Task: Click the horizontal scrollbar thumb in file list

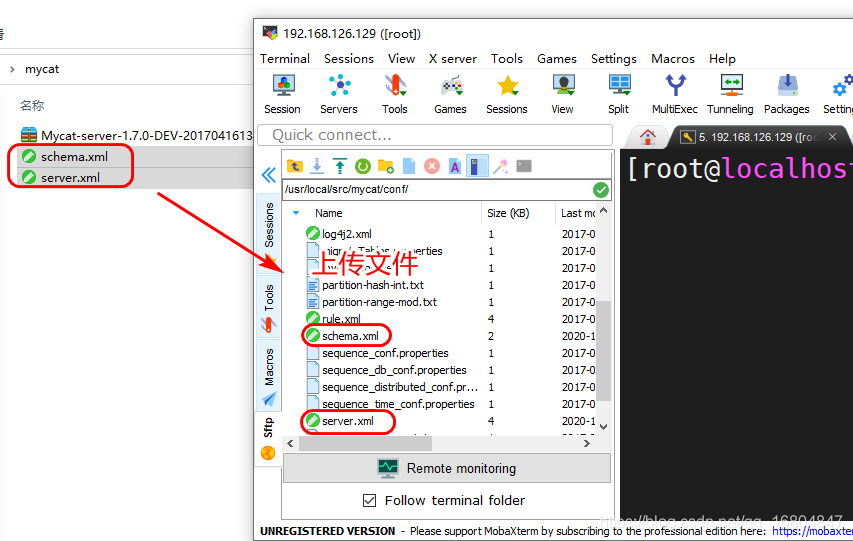Action: [365, 444]
